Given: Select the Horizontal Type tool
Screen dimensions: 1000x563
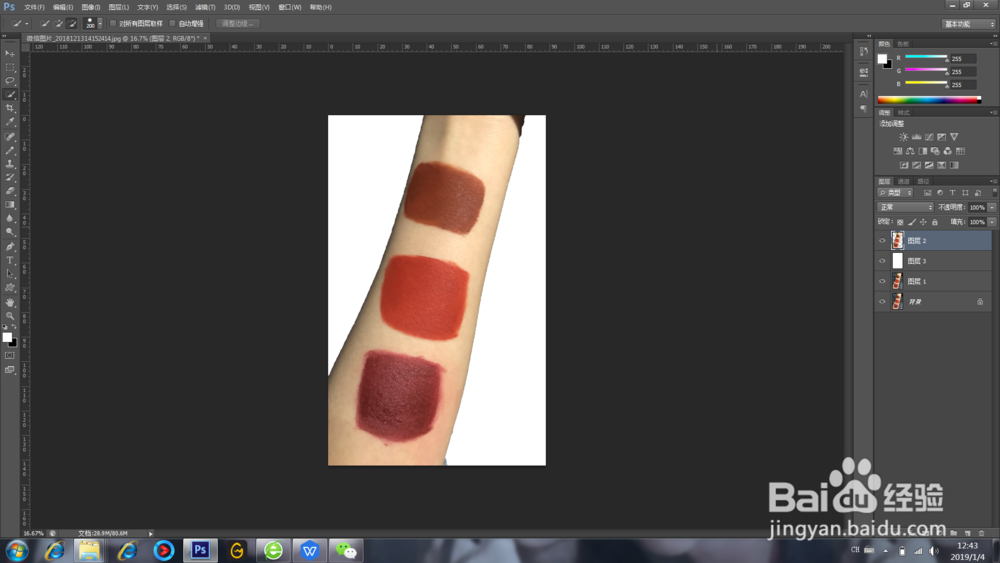Looking at the screenshot, I should coord(10,260).
